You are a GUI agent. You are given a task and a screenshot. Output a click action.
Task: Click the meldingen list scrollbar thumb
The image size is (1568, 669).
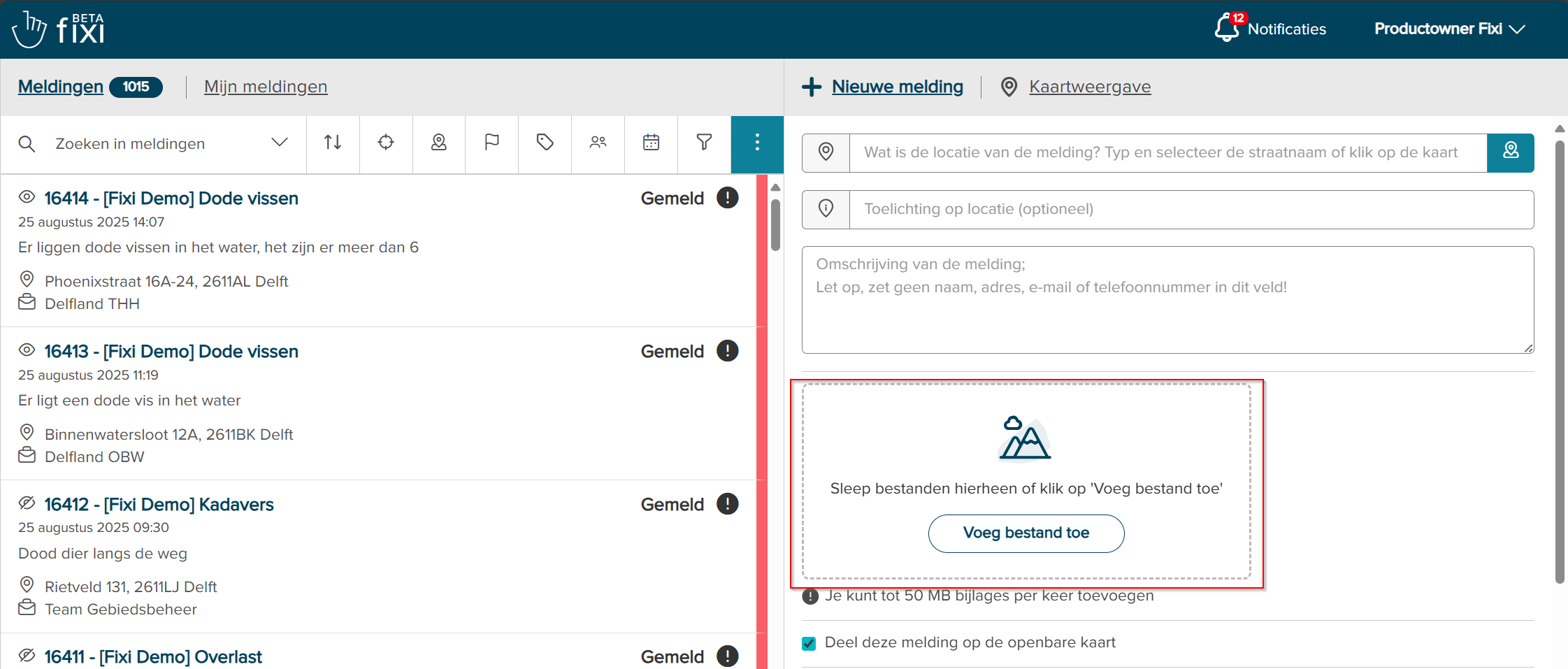(x=775, y=224)
